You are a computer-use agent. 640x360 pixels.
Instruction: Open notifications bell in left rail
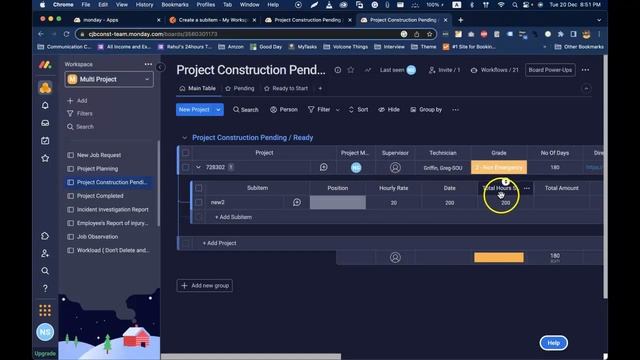pyautogui.click(x=45, y=105)
